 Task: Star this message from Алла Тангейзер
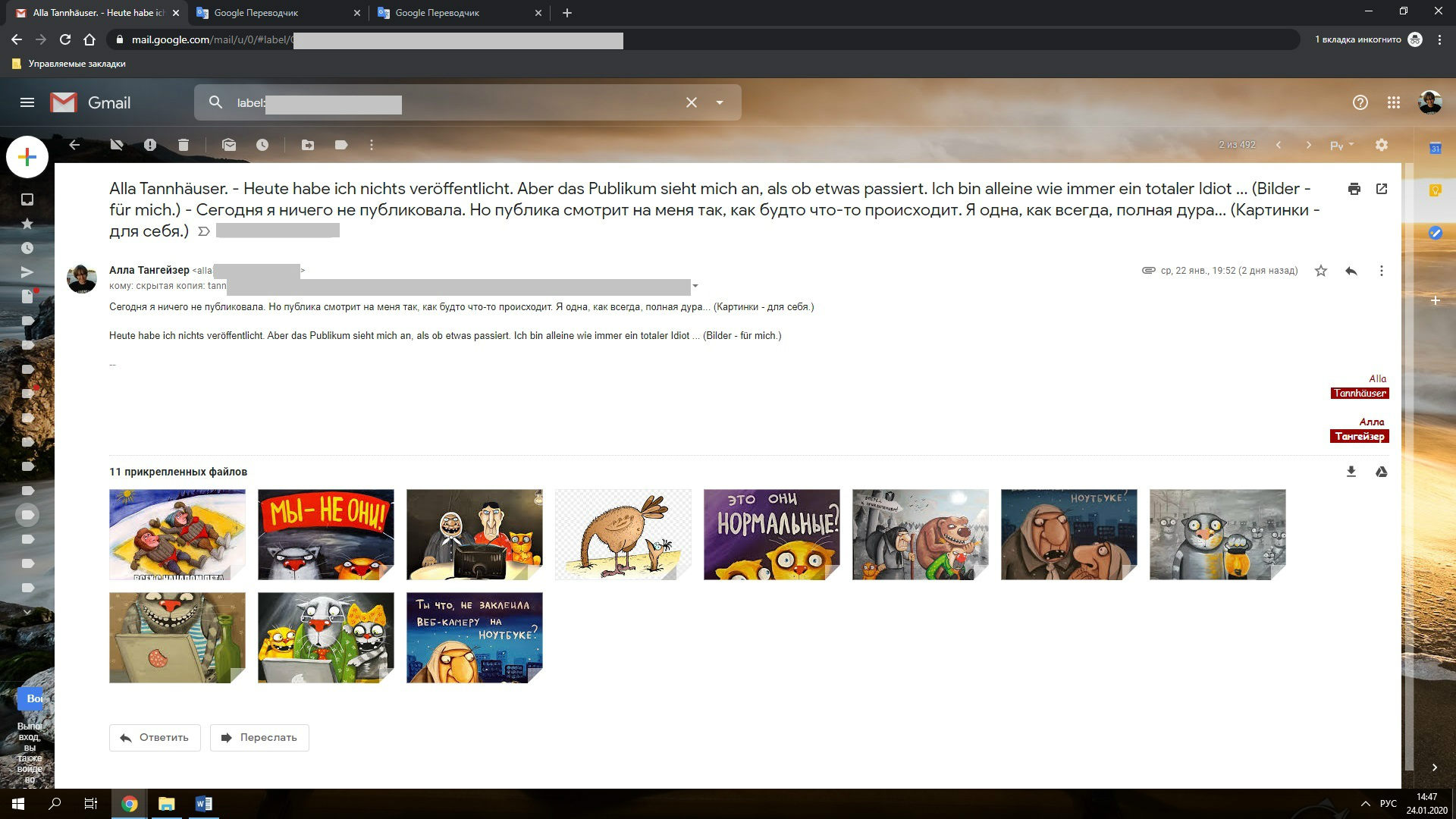coord(1321,271)
